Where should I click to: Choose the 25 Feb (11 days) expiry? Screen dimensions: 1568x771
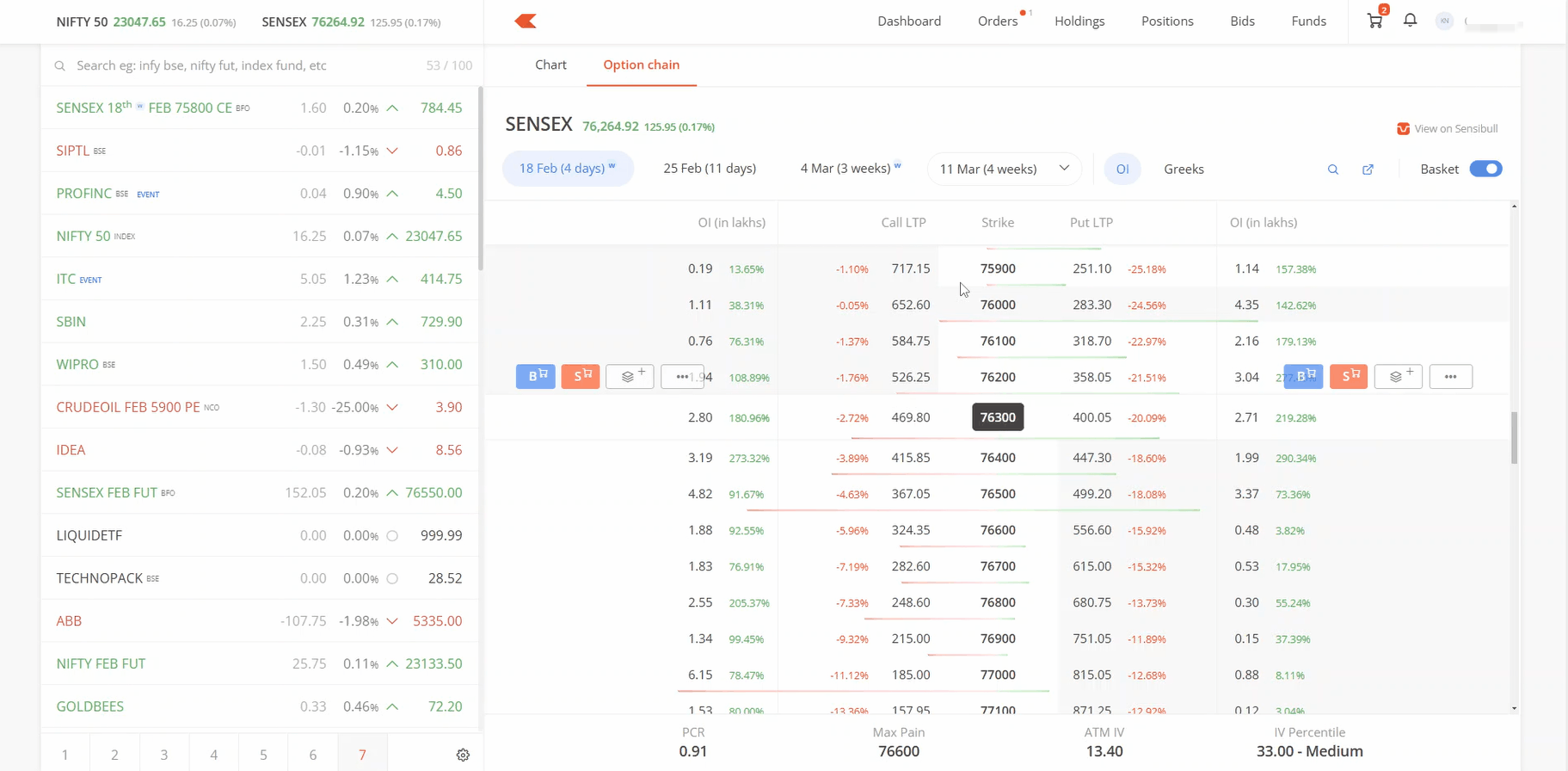click(x=710, y=169)
